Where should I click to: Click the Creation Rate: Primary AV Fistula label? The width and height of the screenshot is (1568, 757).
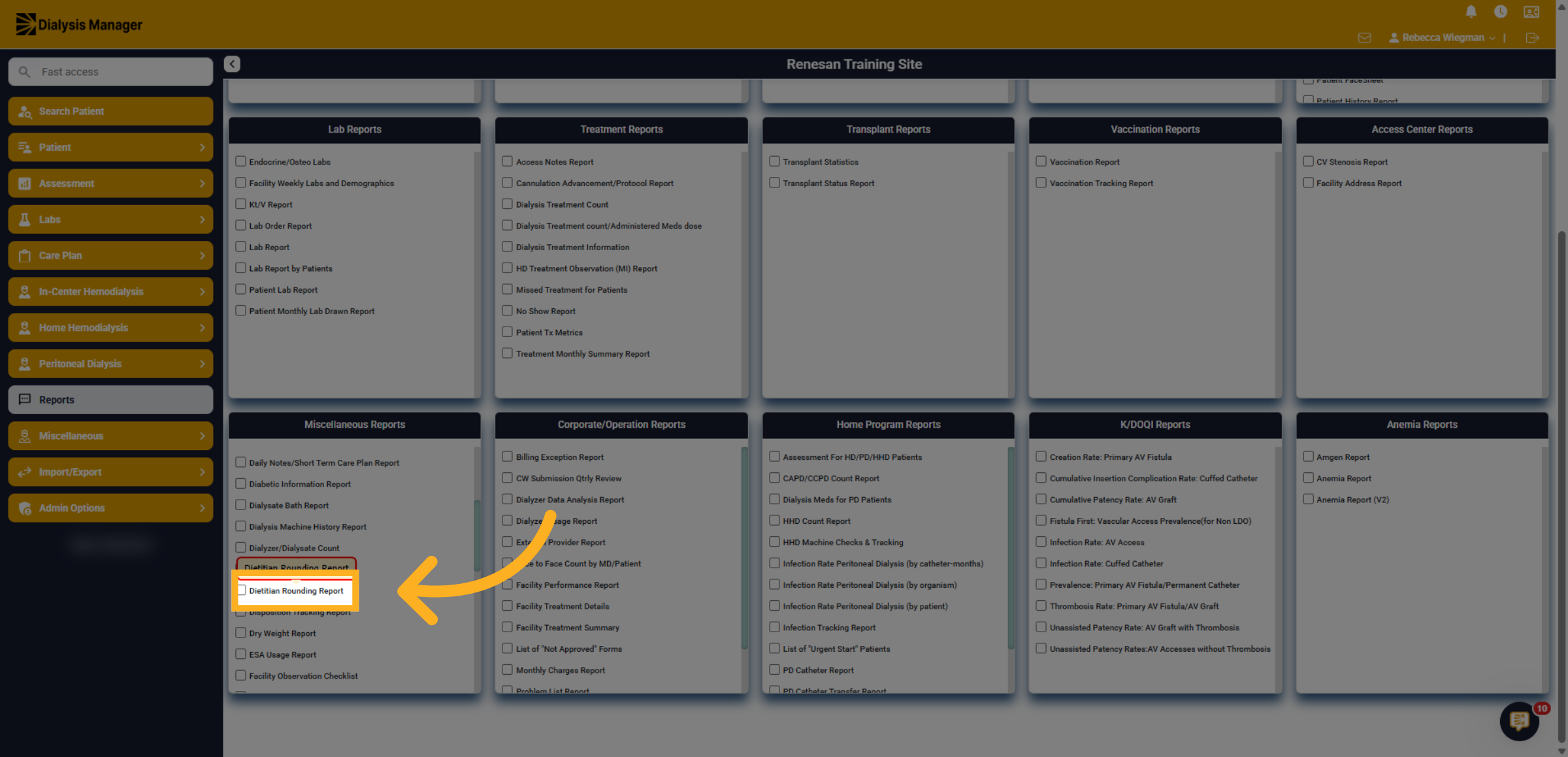click(1110, 457)
